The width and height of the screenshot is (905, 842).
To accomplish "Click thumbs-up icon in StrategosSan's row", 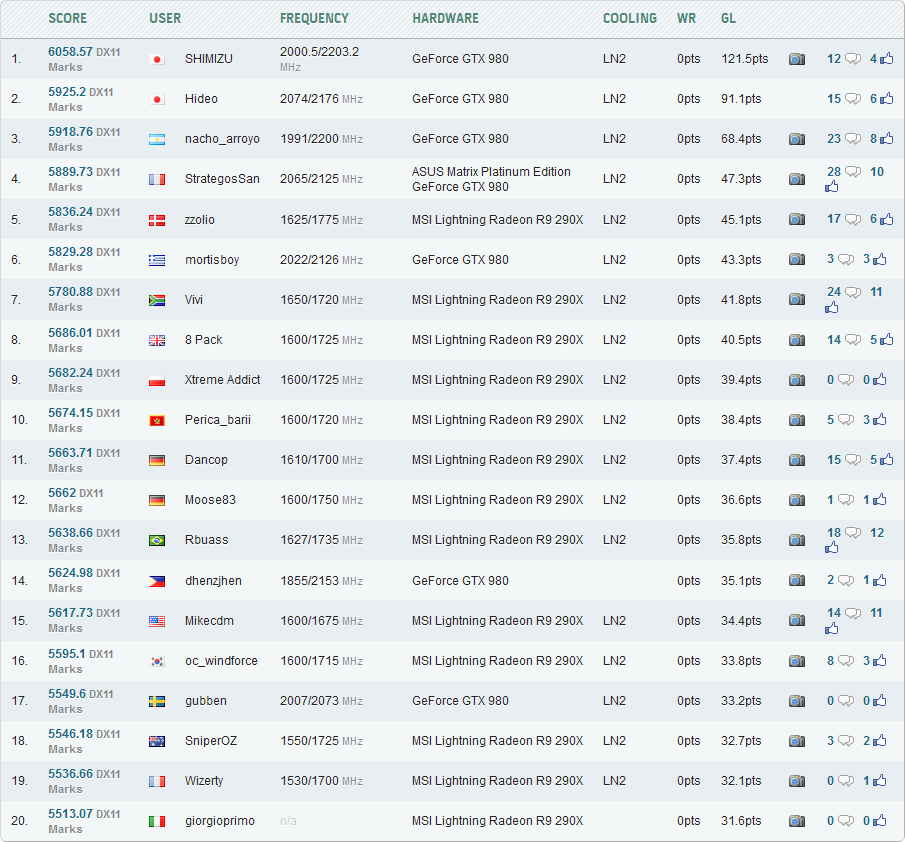I will coord(831,186).
